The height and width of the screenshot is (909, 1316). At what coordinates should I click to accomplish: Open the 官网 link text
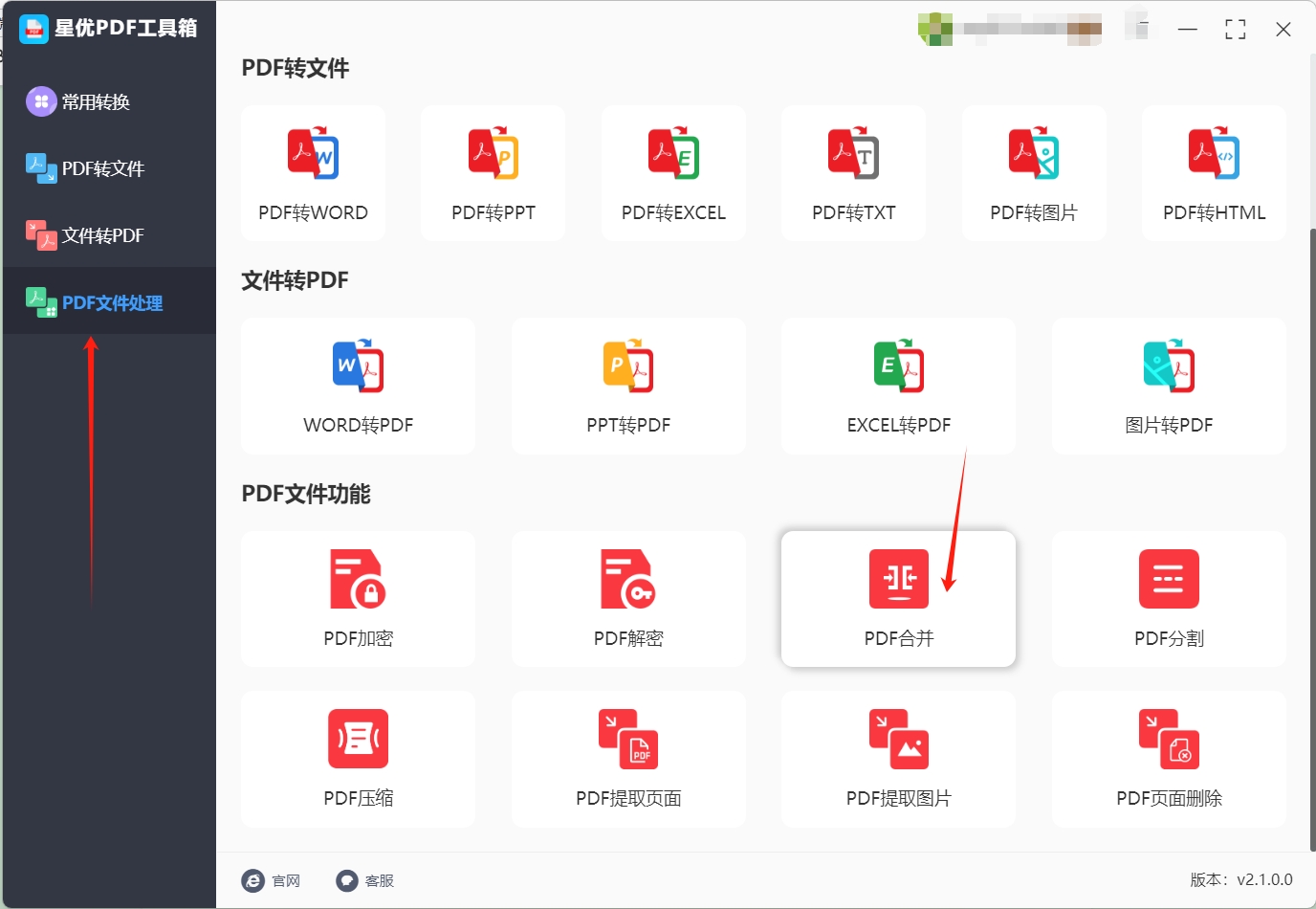tap(286, 880)
